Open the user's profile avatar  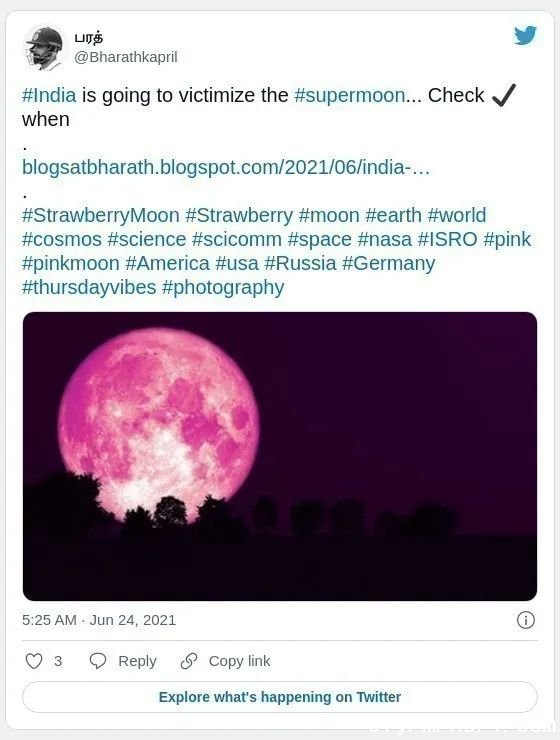[x=43, y=48]
